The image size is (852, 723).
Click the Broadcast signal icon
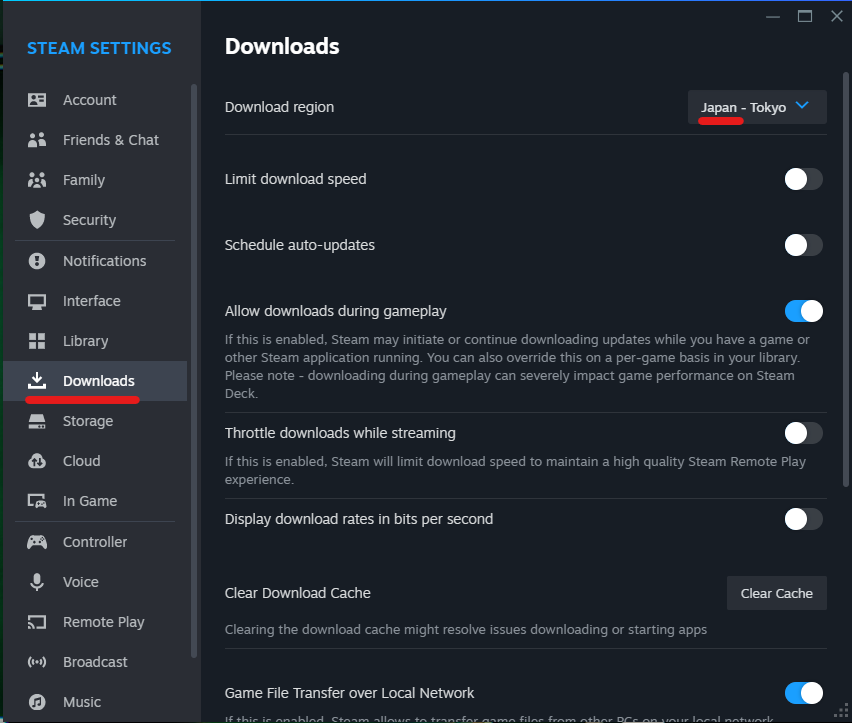[37, 662]
